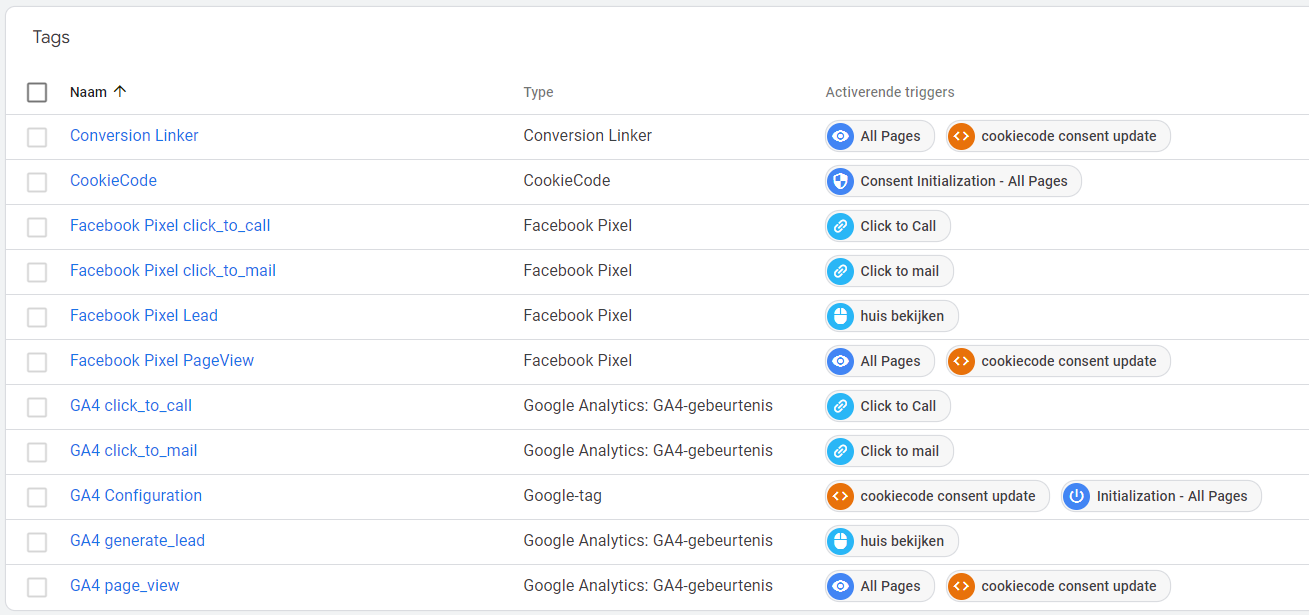The height and width of the screenshot is (615, 1309).
Task: Check the GA4 click_to_call checkbox
Action: point(37,407)
